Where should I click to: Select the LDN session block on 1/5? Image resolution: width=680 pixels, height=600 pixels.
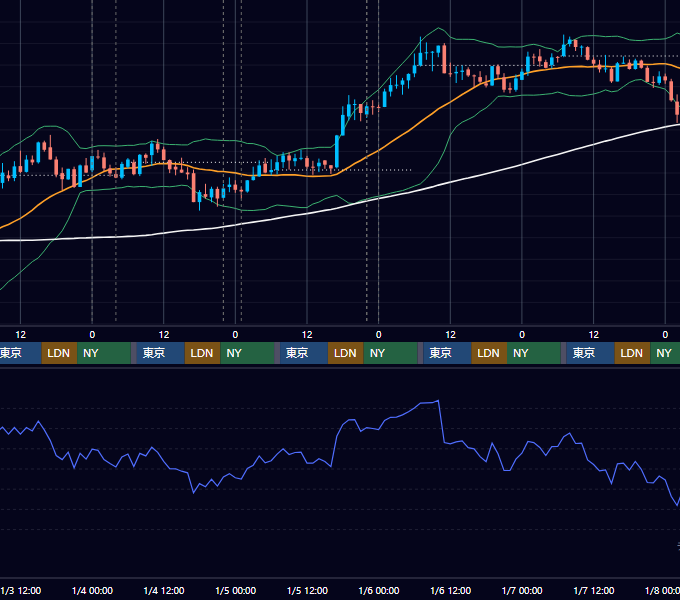(x=346, y=353)
